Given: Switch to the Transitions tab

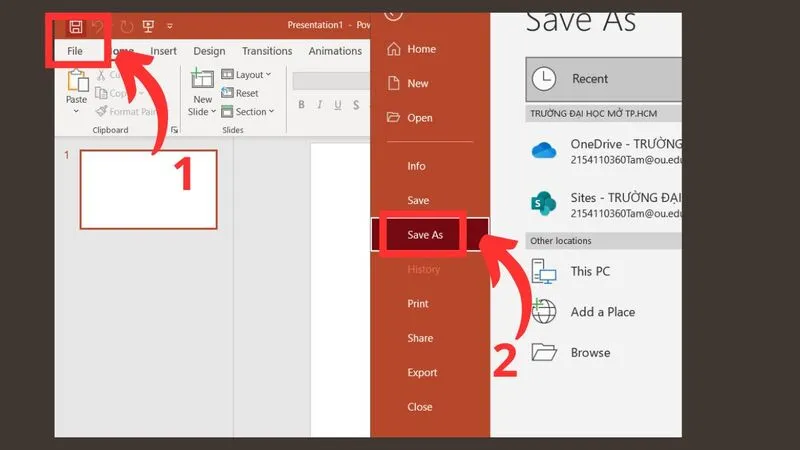Looking at the screenshot, I should coord(267,51).
